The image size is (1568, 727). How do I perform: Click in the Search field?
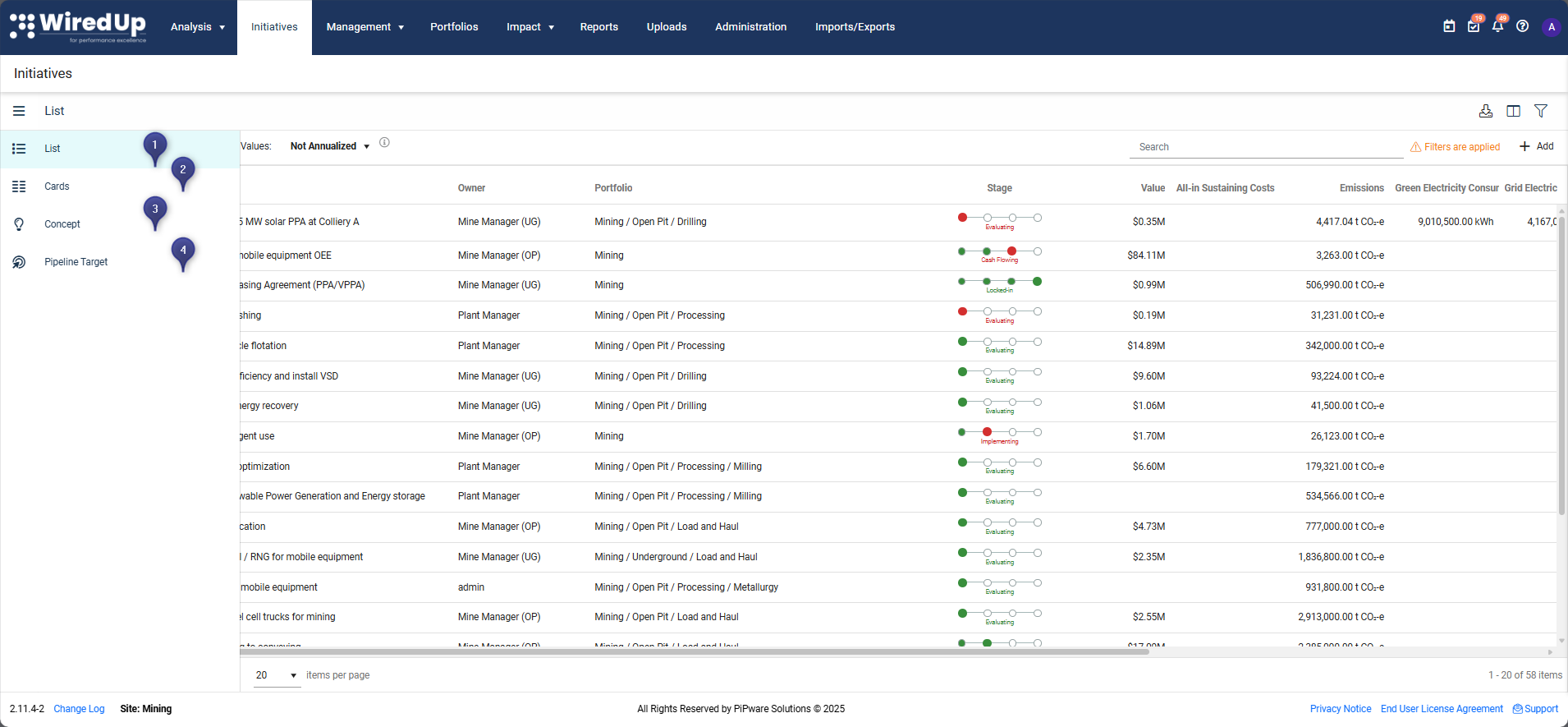tap(1266, 147)
